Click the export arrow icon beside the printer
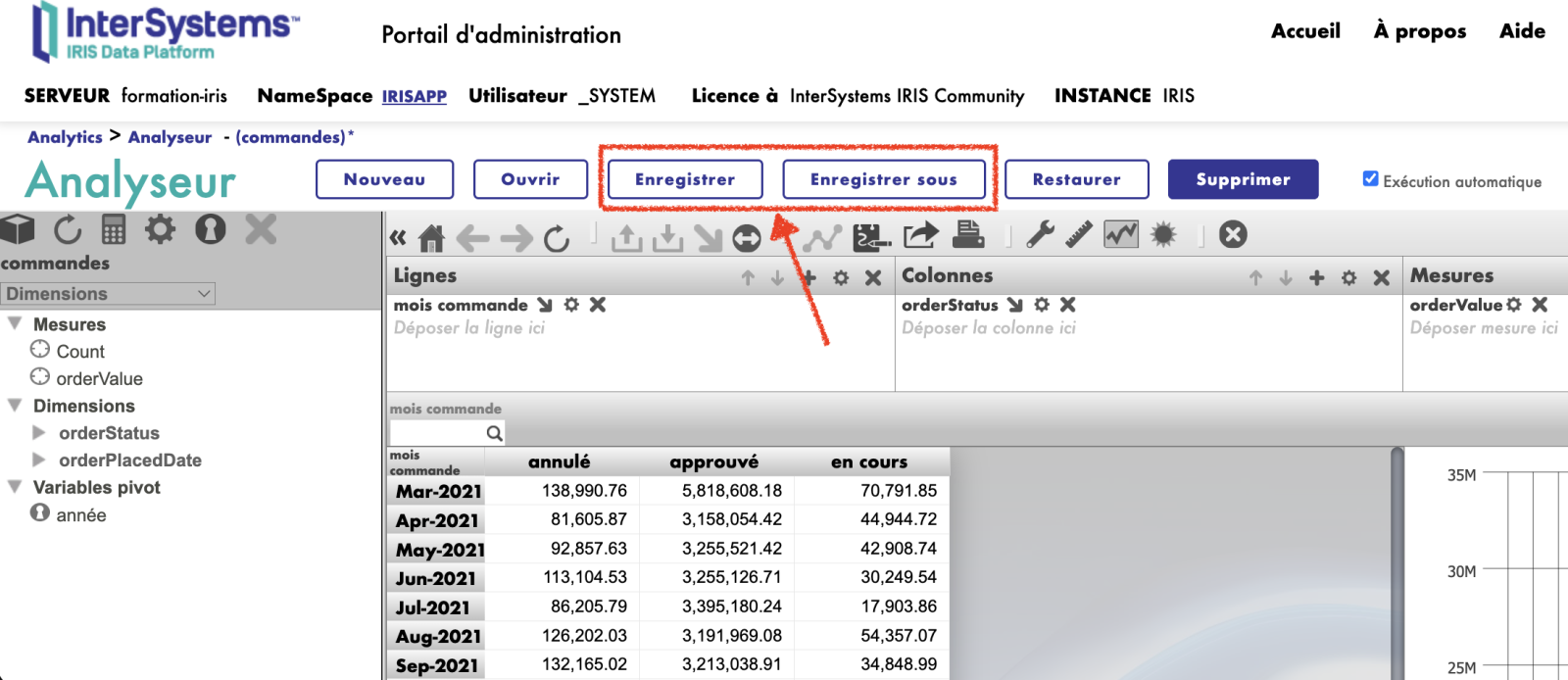Viewport: 1568px width, 680px height. 920,235
